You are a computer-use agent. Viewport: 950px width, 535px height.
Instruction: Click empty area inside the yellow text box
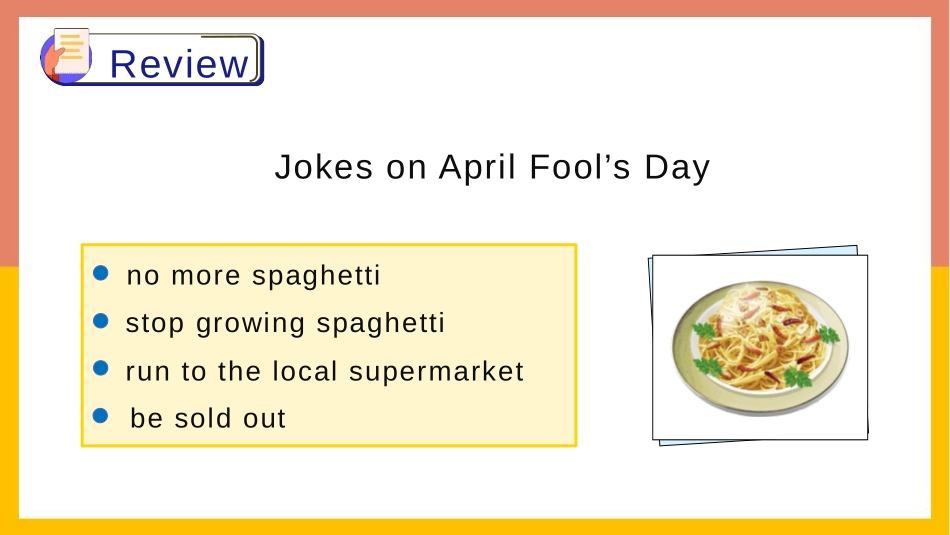click(x=485, y=418)
